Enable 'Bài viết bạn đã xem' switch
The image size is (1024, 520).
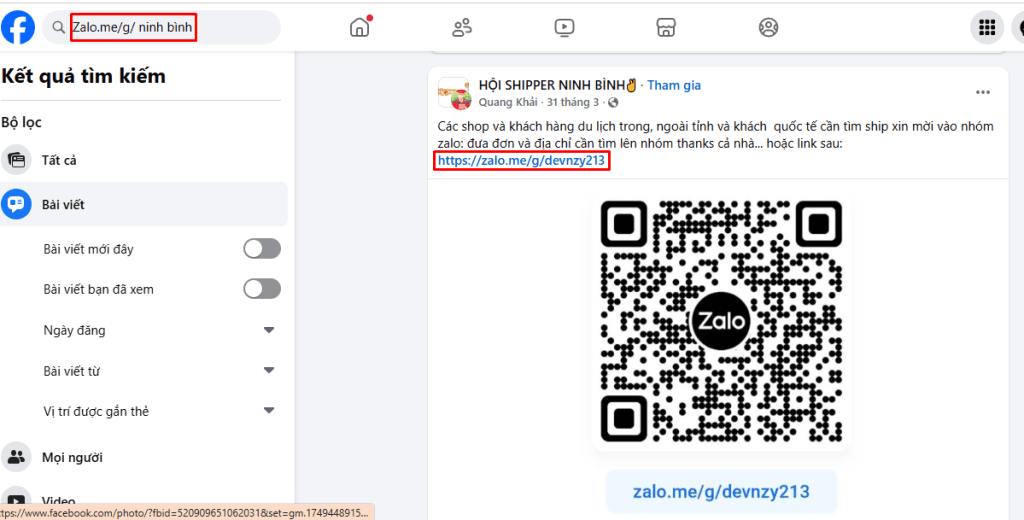[262, 289]
